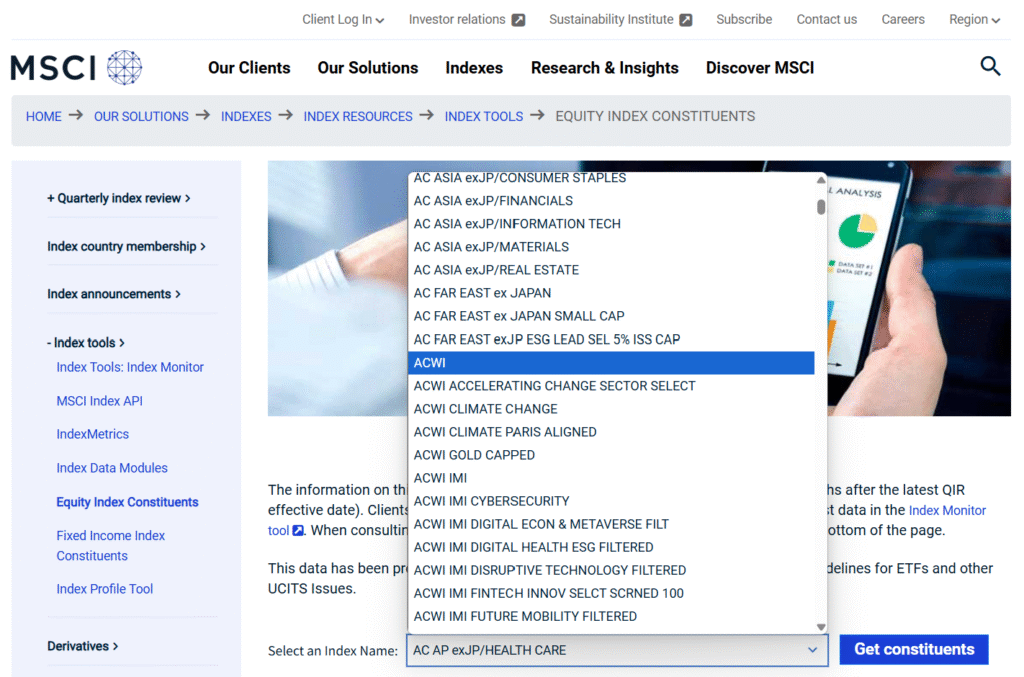Select ACWI ACCELERATING CHANGE SECTOR SELECT
The image size is (1024, 677).
coord(611,386)
